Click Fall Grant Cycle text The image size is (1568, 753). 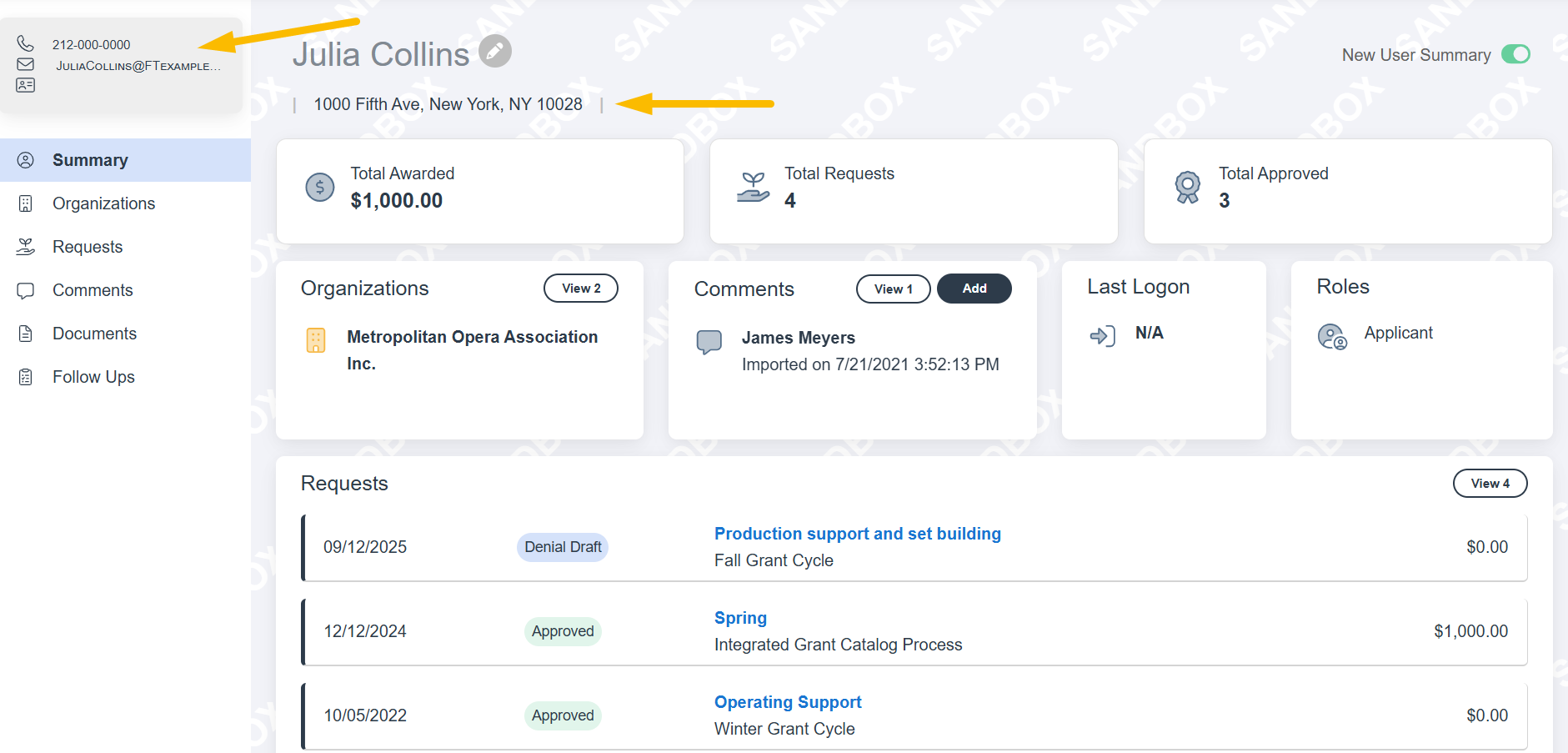point(774,560)
